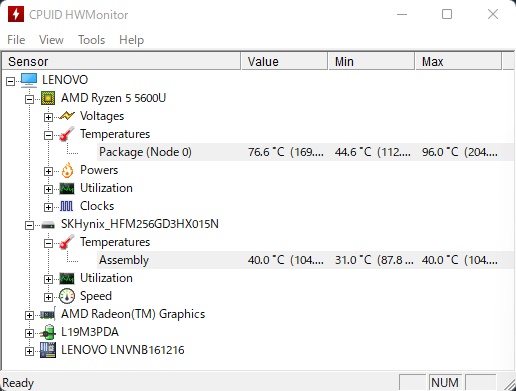The height and width of the screenshot is (391, 516).
Task: Click the CPU Clocks waveform icon
Action: point(67,206)
